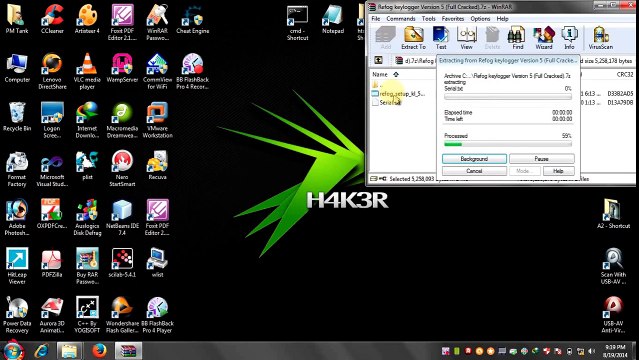Image resolution: width=639 pixels, height=360 pixels.
Task: Launch Macromedia Dreamweaver desktop icon
Action: point(122,119)
